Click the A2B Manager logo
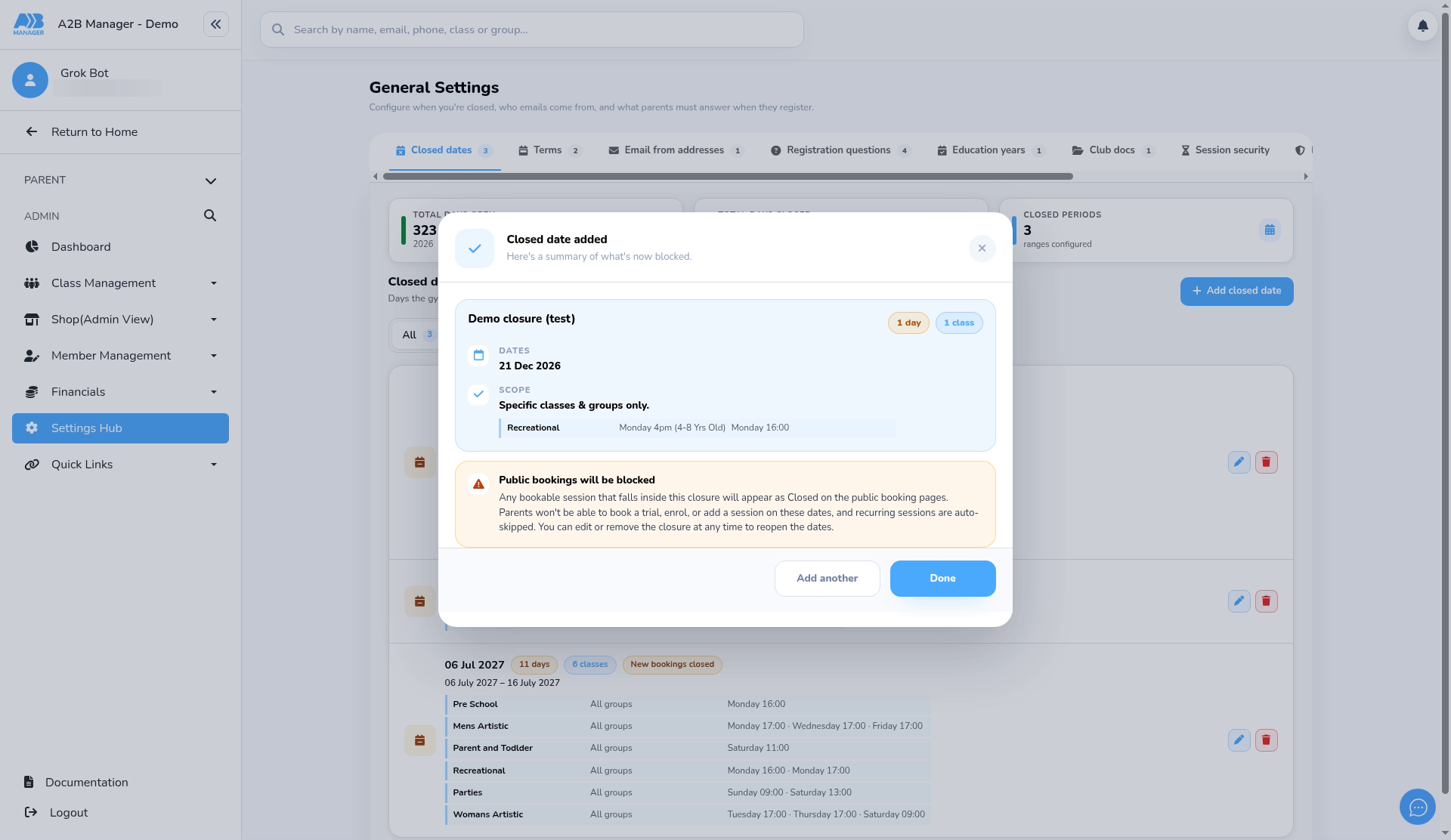Image resolution: width=1451 pixels, height=840 pixels. click(29, 24)
